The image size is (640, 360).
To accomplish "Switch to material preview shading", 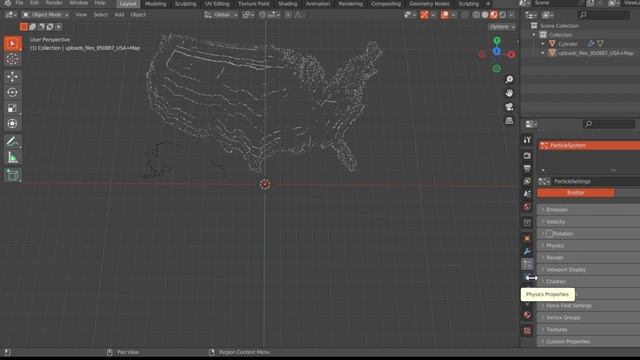I will click(494, 15).
